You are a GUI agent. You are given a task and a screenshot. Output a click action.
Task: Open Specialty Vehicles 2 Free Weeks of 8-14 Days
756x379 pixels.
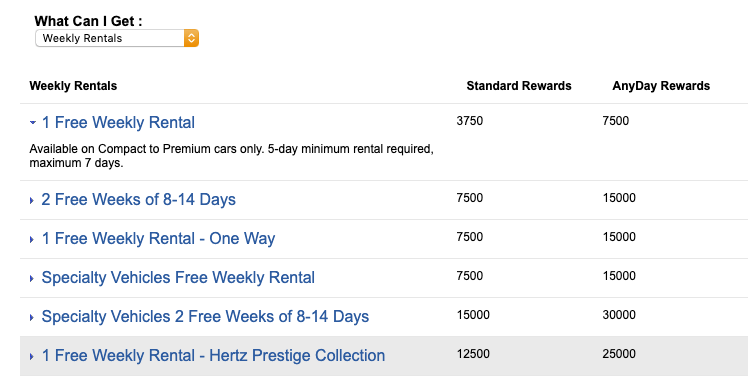(205, 317)
